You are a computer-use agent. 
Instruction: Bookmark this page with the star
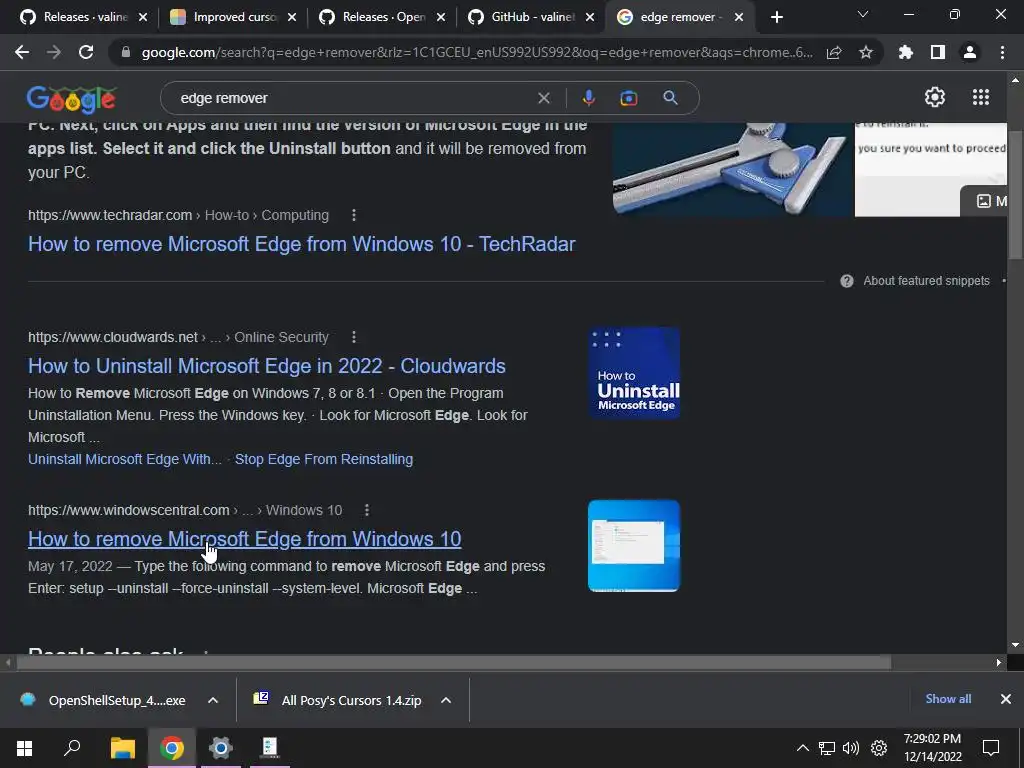tap(866, 52)
